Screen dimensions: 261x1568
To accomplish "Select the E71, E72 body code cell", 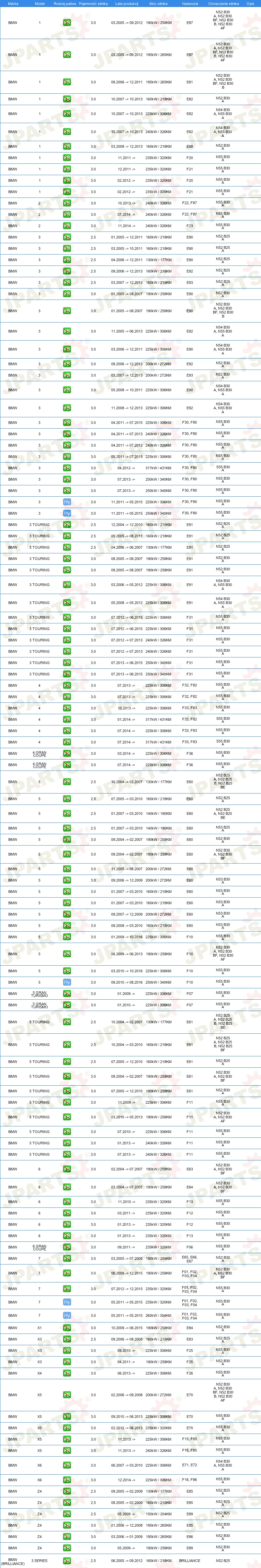I will (190, 1465).
